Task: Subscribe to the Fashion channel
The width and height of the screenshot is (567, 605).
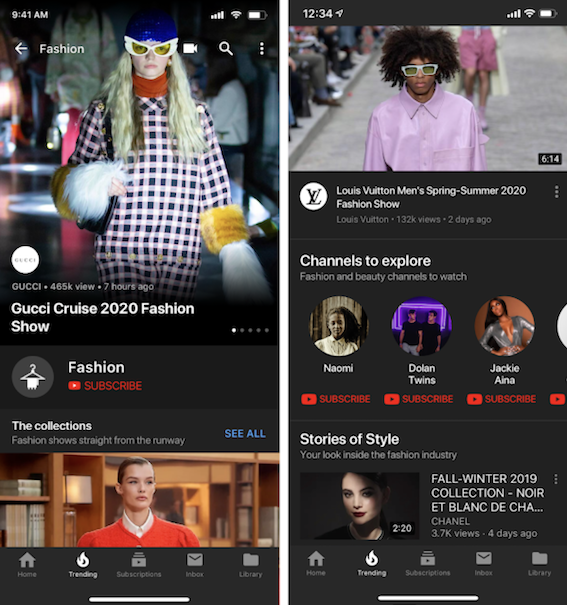Action: pos(105,385)
